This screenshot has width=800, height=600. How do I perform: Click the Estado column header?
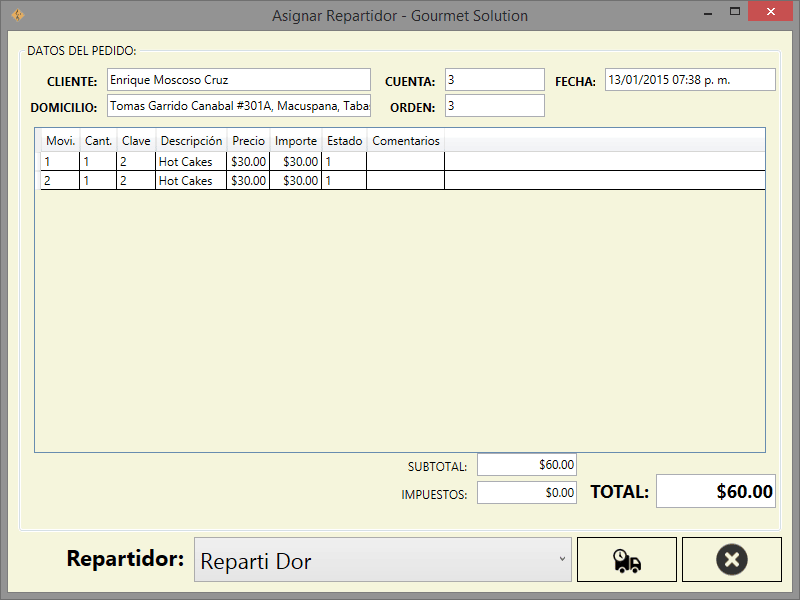pyautogui.click(x=344, y=141)
